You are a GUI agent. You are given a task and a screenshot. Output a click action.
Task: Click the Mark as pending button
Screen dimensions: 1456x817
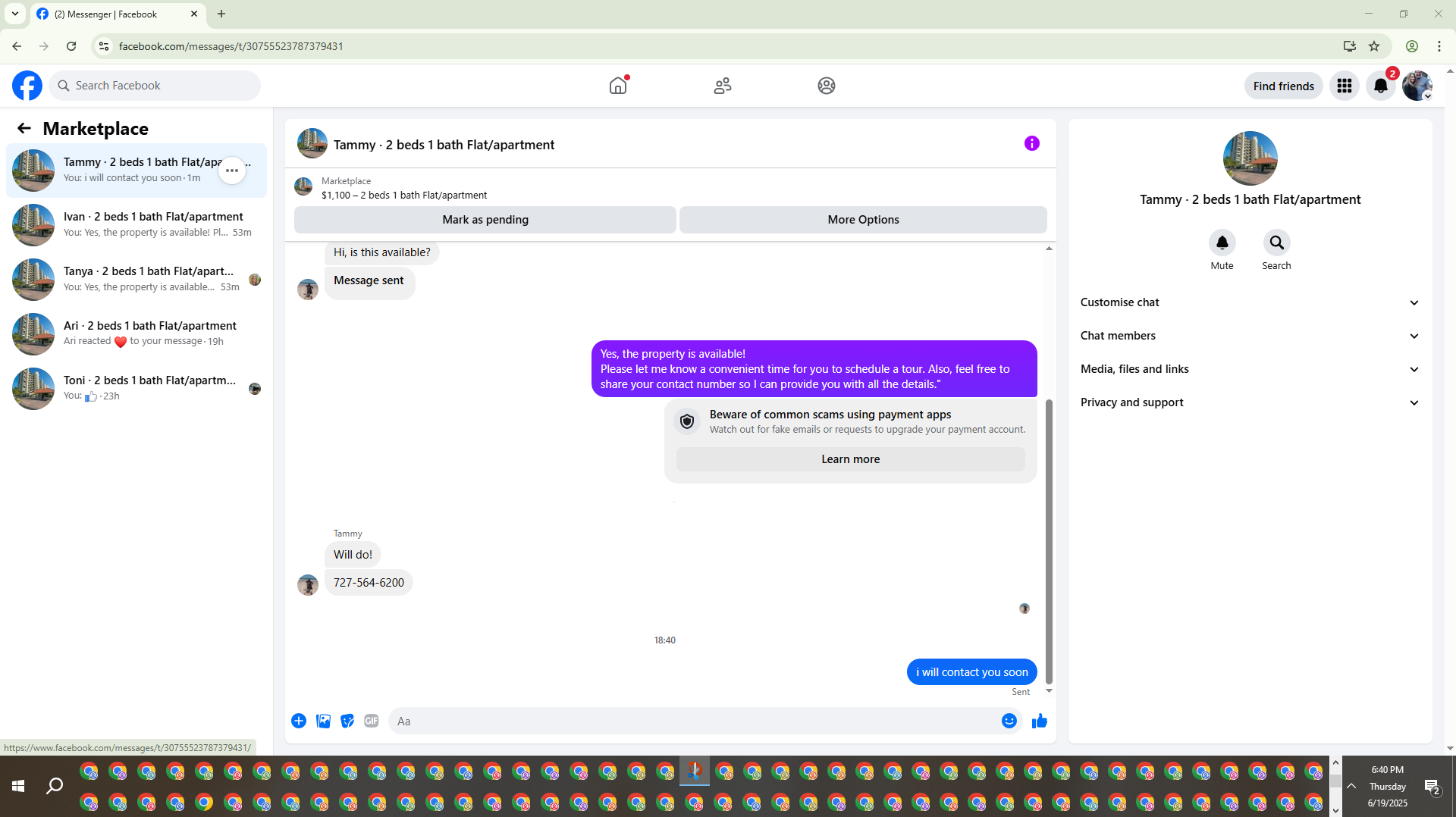(485, 220)
